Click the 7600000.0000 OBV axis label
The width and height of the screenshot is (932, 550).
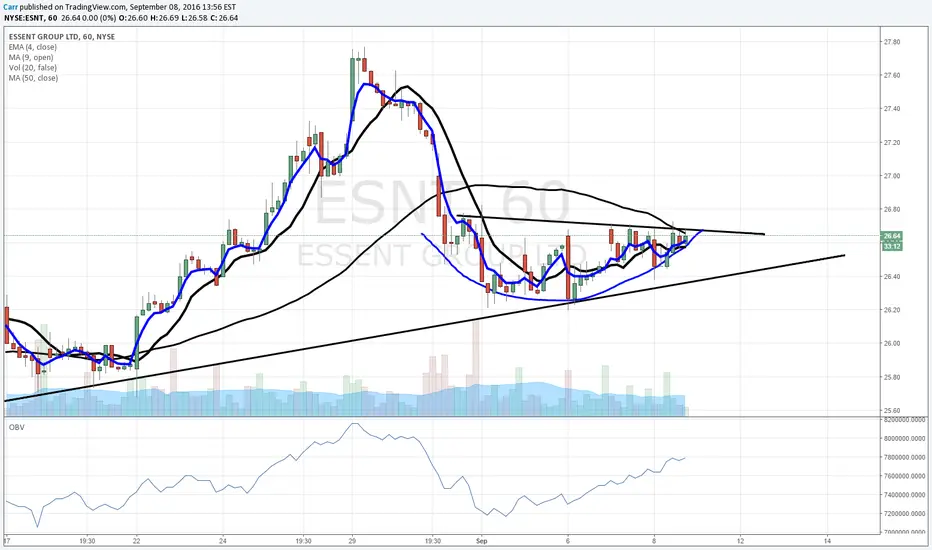[905, 476]
